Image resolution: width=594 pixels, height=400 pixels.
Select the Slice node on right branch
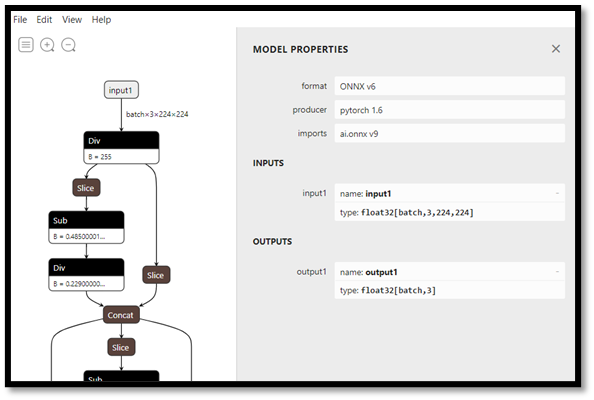pos(156,275)
